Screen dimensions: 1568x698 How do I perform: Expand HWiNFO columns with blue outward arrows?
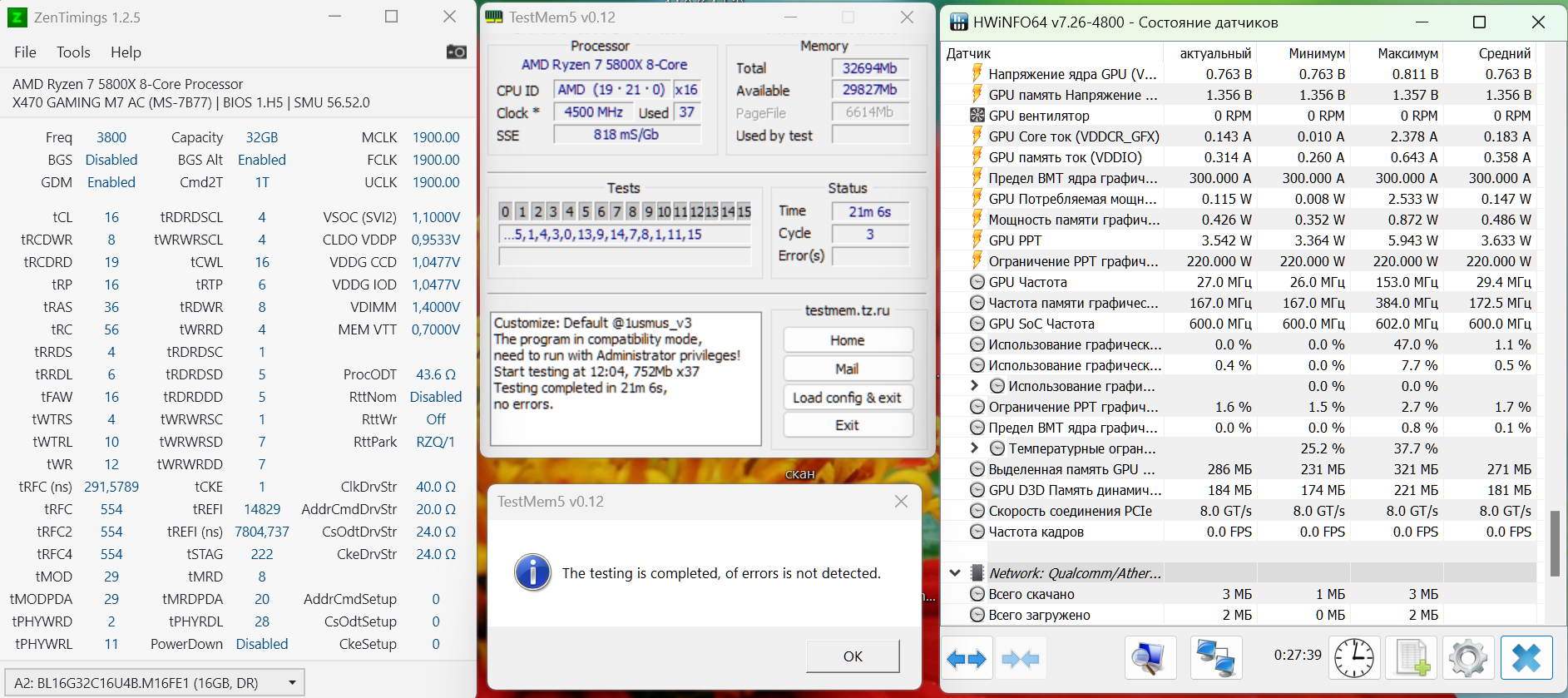click(x=967, y=659)
